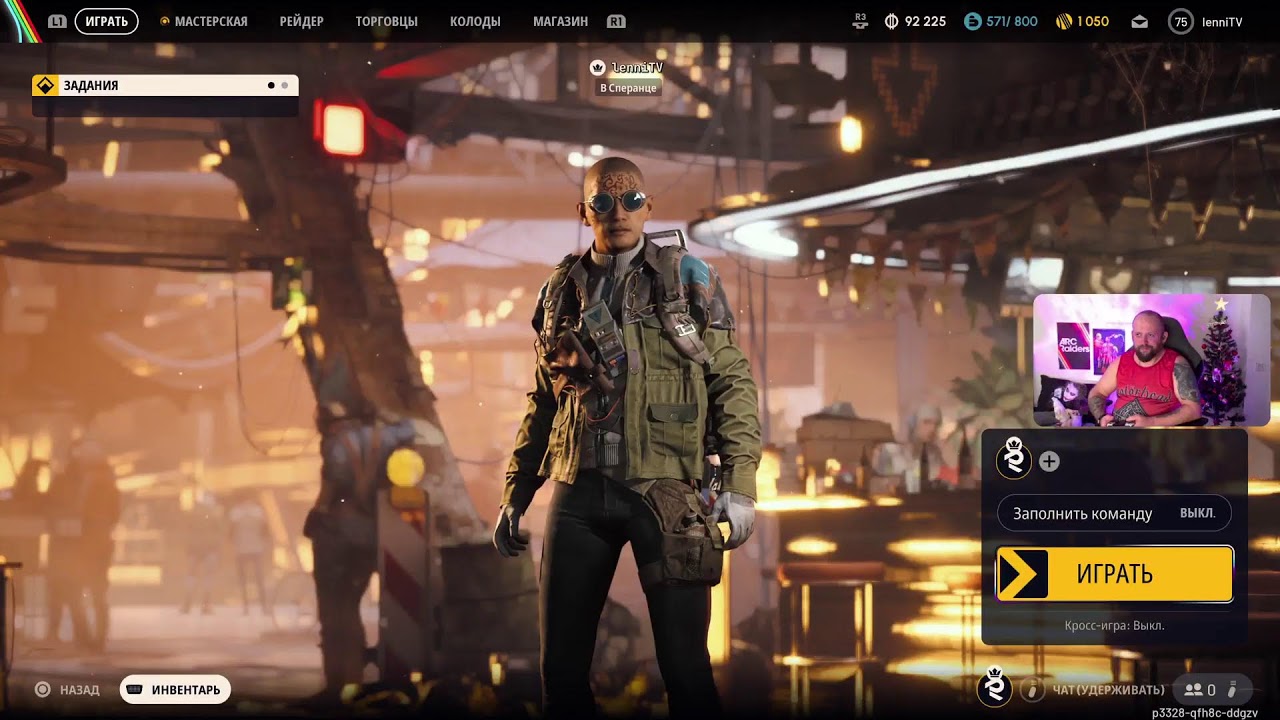The image size is (1280, 720).
Task: Click the L1 previous-tab button icon
Action: [x=57, y=21]
